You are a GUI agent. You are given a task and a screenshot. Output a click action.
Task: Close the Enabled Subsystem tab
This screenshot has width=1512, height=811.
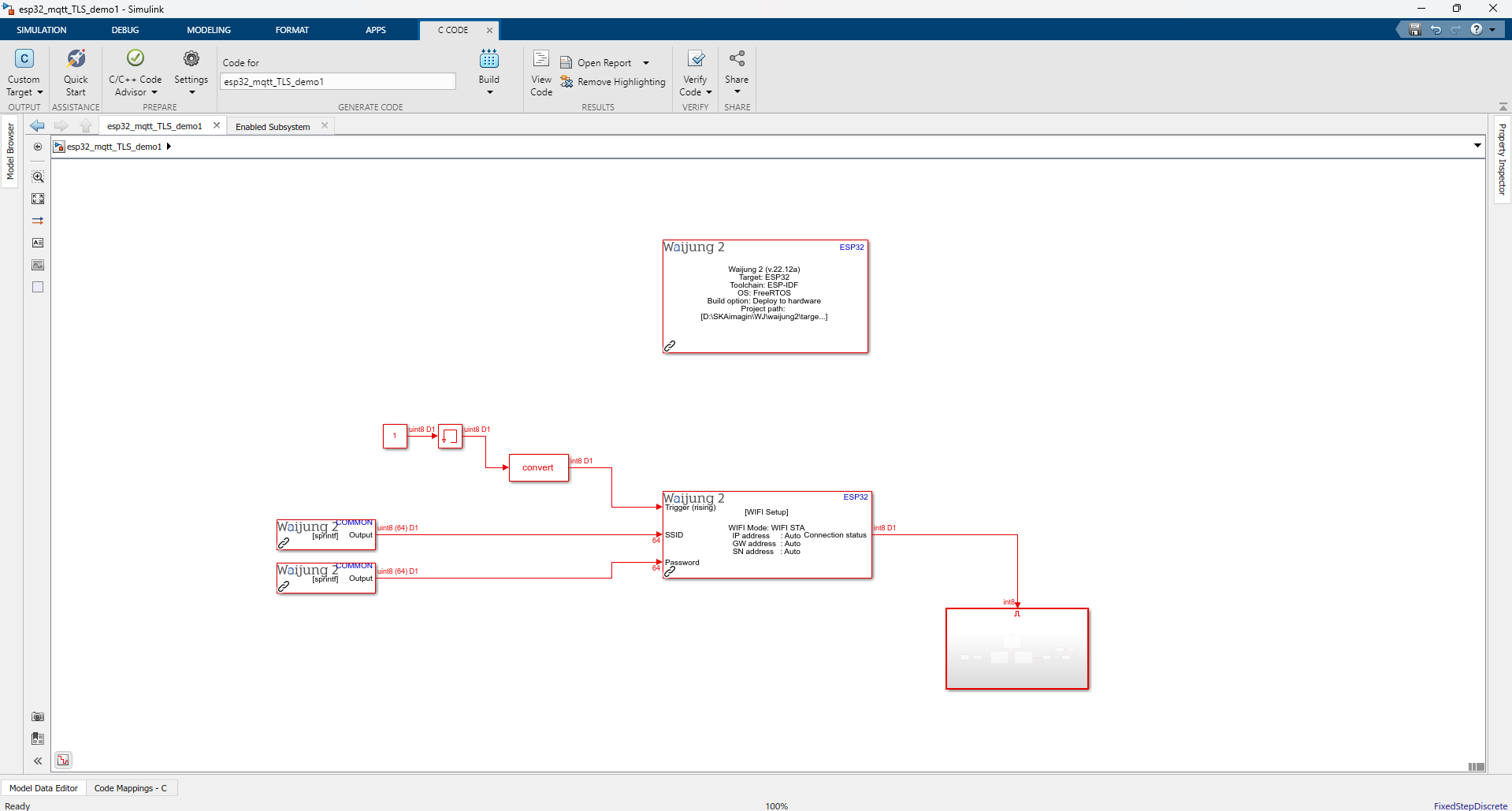(325, 125)
